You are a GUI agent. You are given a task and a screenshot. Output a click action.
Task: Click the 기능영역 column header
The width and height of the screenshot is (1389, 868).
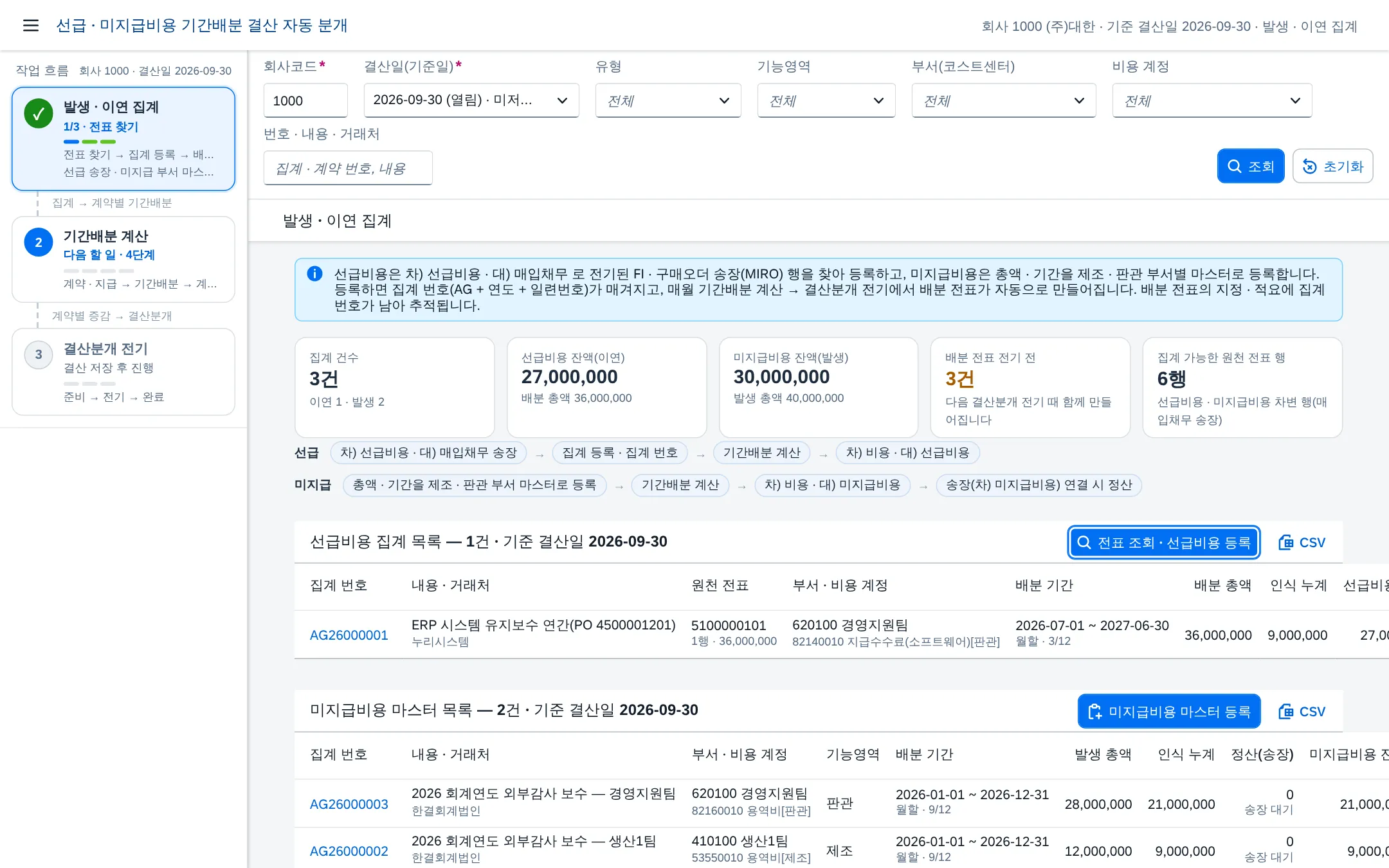click(x=853, y=754)
